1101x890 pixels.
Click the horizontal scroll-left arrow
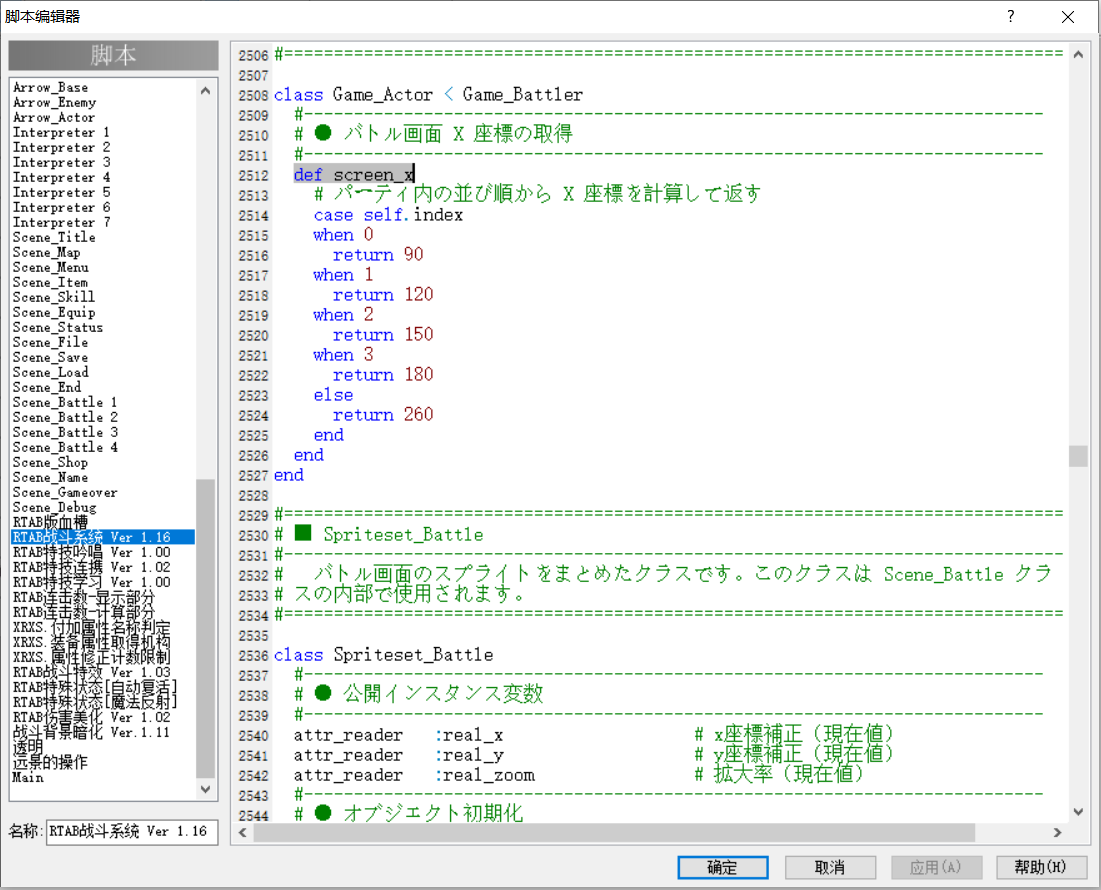pyautogui.click(x=243, y=832)
